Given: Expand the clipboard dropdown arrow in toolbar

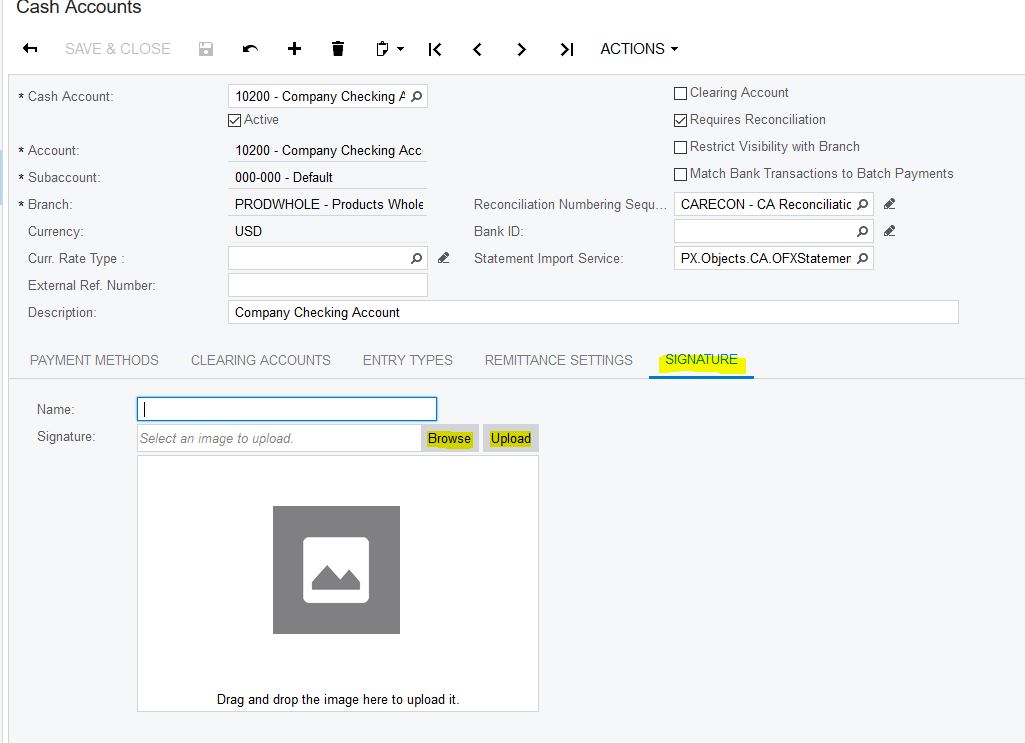Looking at the screenshot, I should point(400,49).
